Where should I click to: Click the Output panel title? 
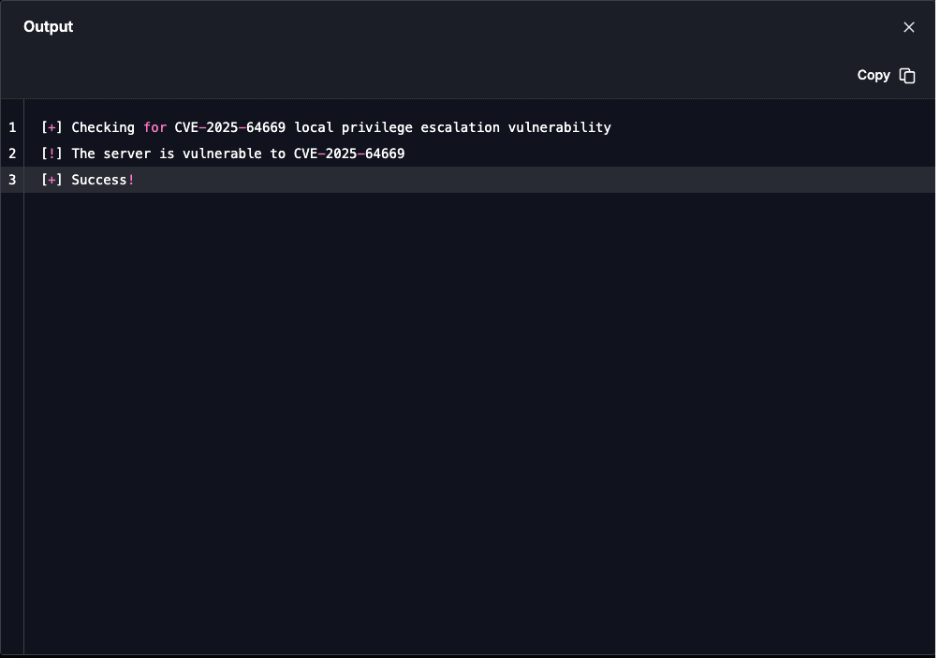(x=48, y=27)
